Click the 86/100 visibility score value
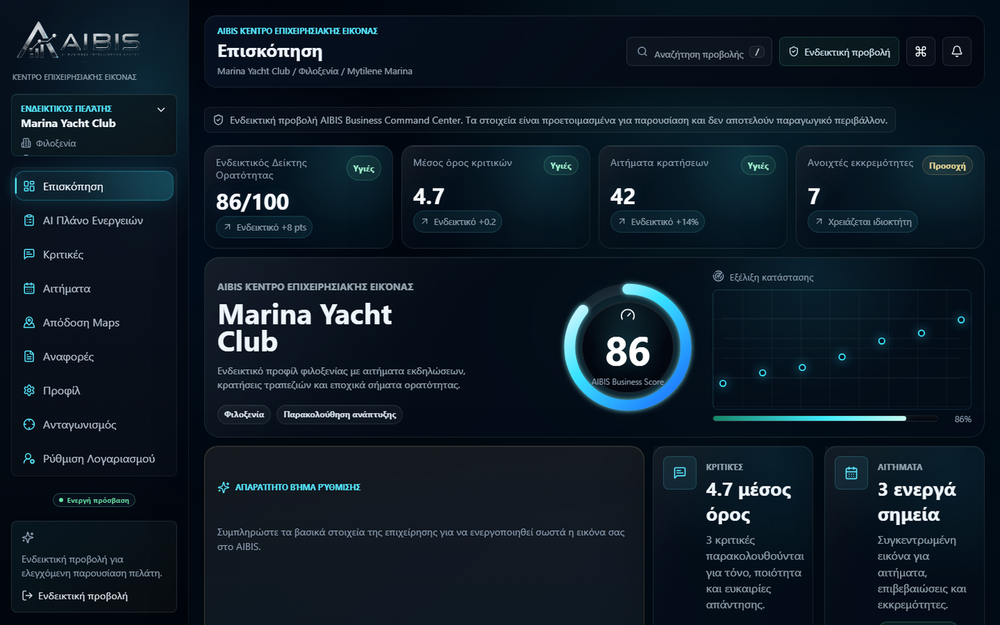The width and height of the screenshot is (1000, 625). [x=253, y=202]
